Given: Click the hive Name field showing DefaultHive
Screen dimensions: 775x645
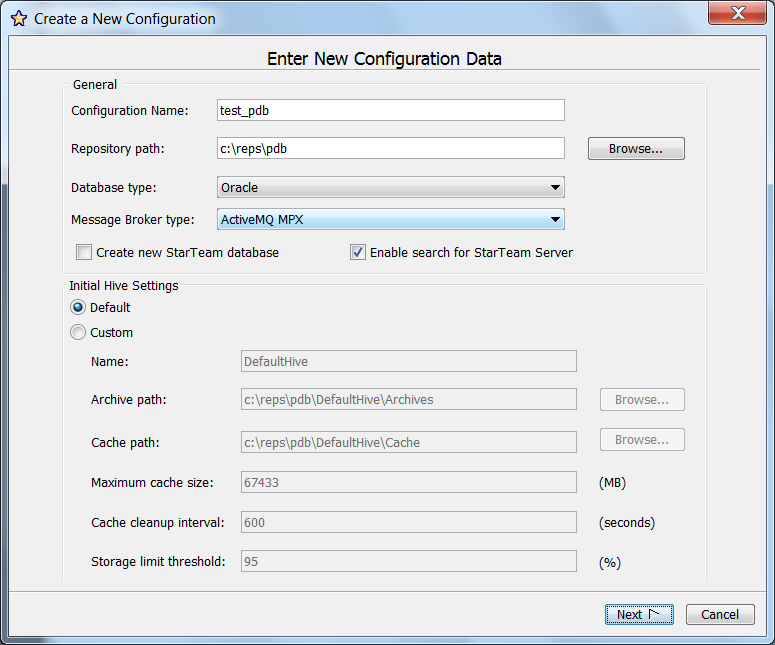Looking at the screenshot, I should coord(408,361).
